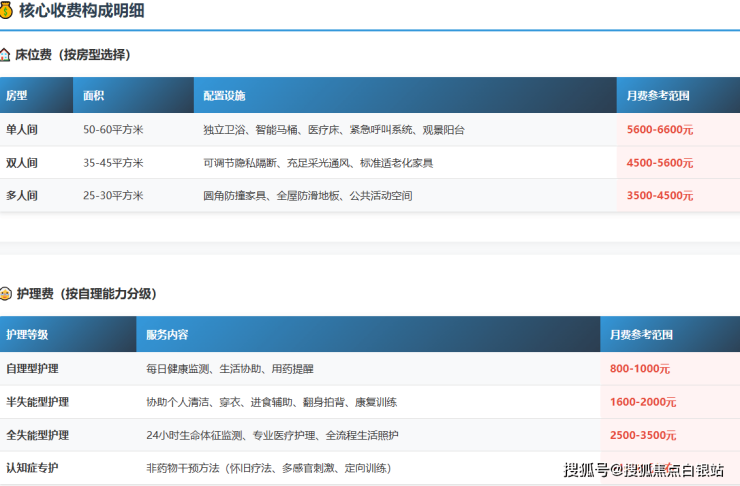Select the 半失能型护理 row label
This screenshot has width=740, height=486.
37,402
